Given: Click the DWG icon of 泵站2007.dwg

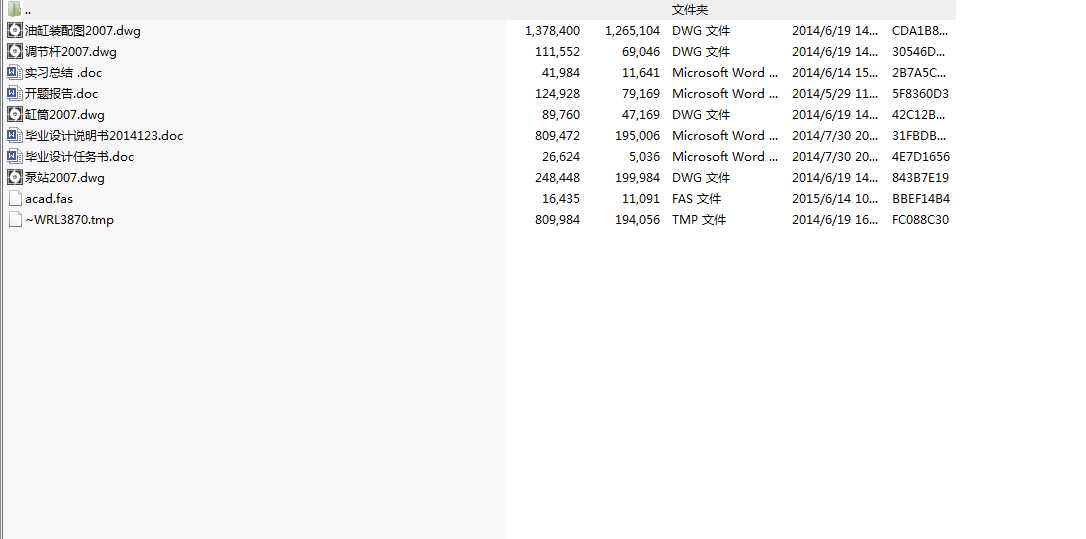Looking at the screenshot, I should (x=14, y=177).
